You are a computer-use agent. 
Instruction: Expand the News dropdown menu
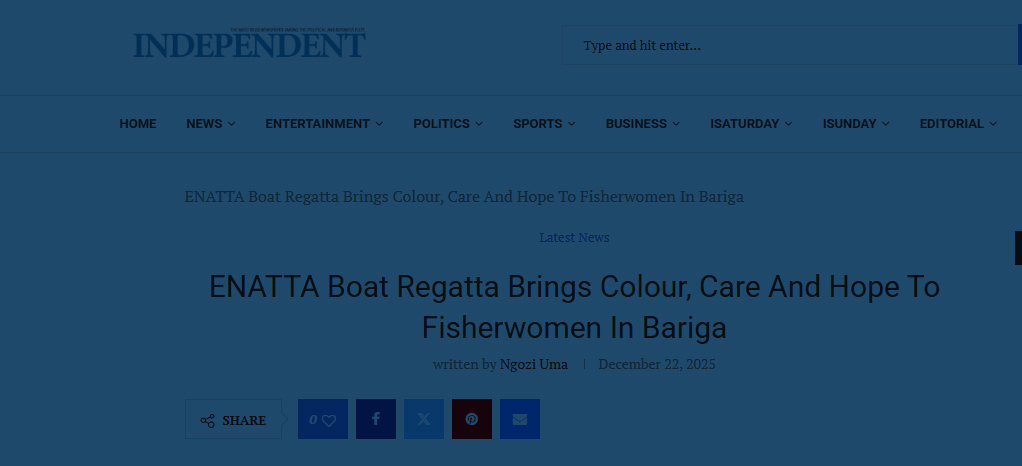pyautogui.click(x=210, y=124)
